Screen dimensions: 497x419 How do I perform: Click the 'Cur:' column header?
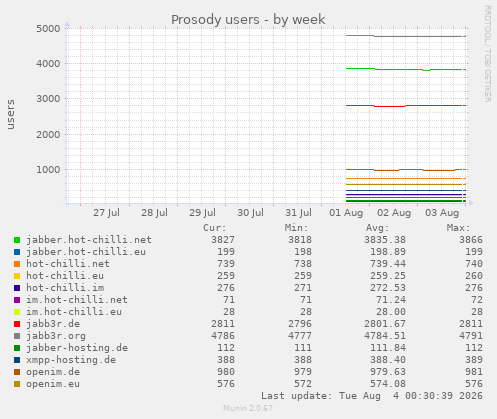pyautogui.click(x=214, y=228)
